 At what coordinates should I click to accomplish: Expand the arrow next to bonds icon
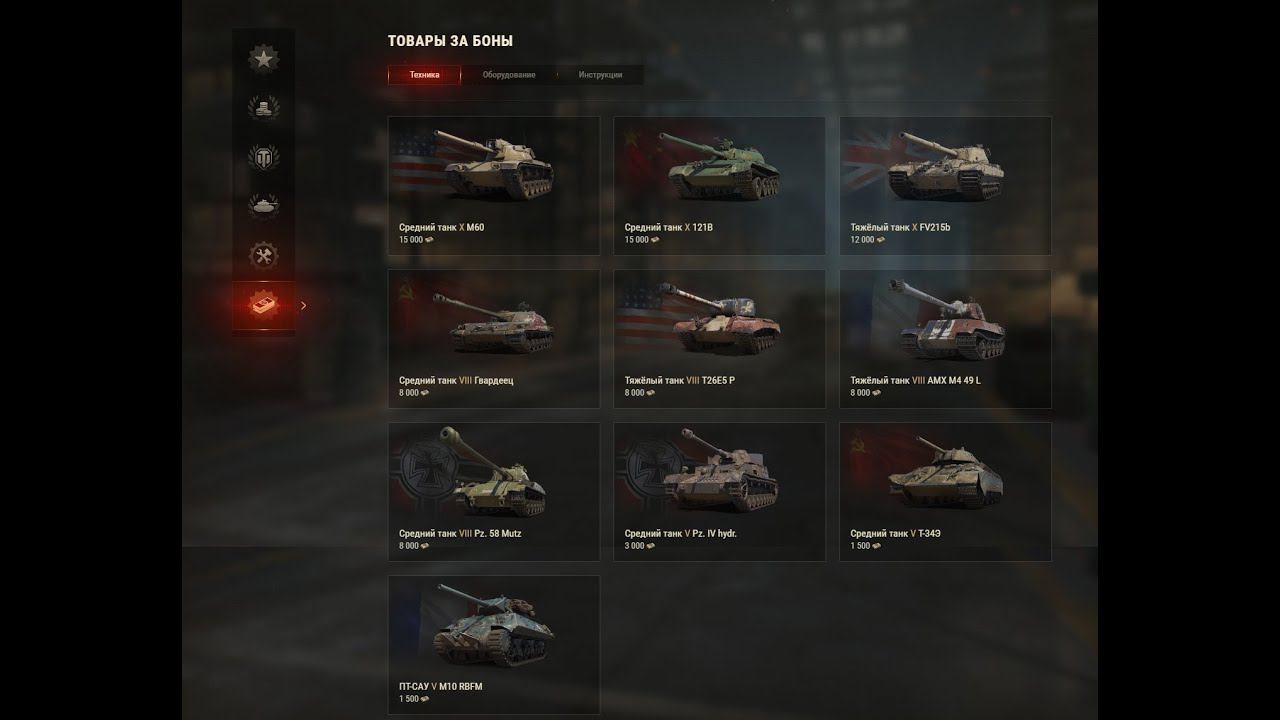pos(304,306)
